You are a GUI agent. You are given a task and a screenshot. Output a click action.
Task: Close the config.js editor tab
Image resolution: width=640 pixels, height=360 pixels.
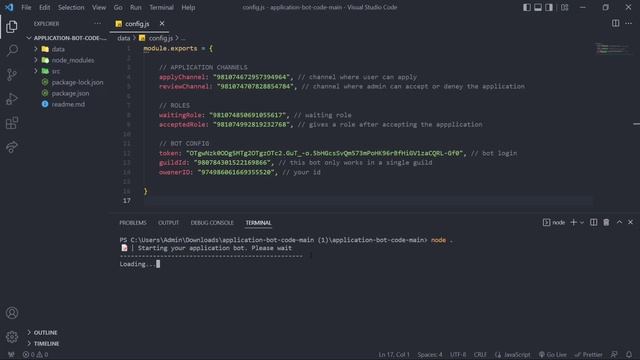162,24
